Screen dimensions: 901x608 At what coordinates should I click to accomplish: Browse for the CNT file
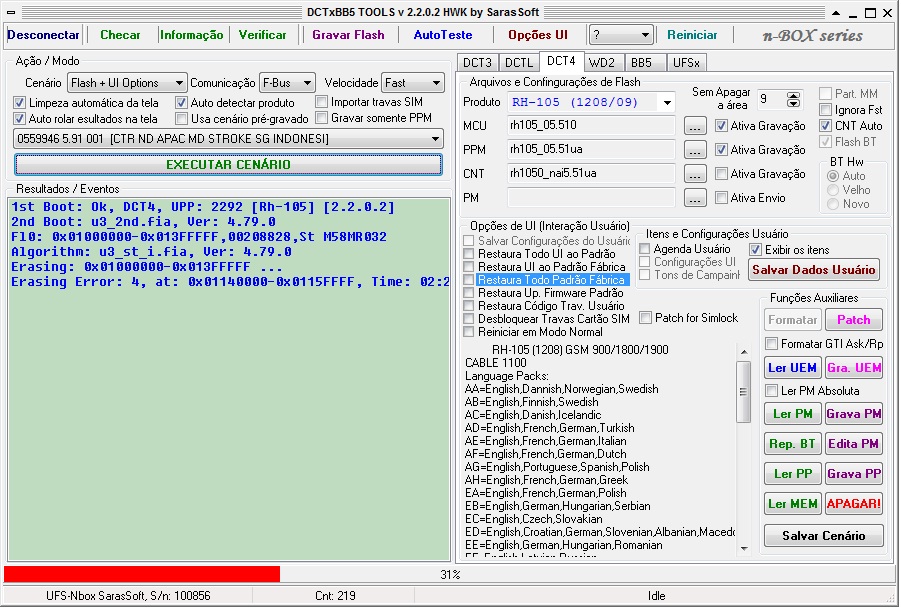coord(695,174)
